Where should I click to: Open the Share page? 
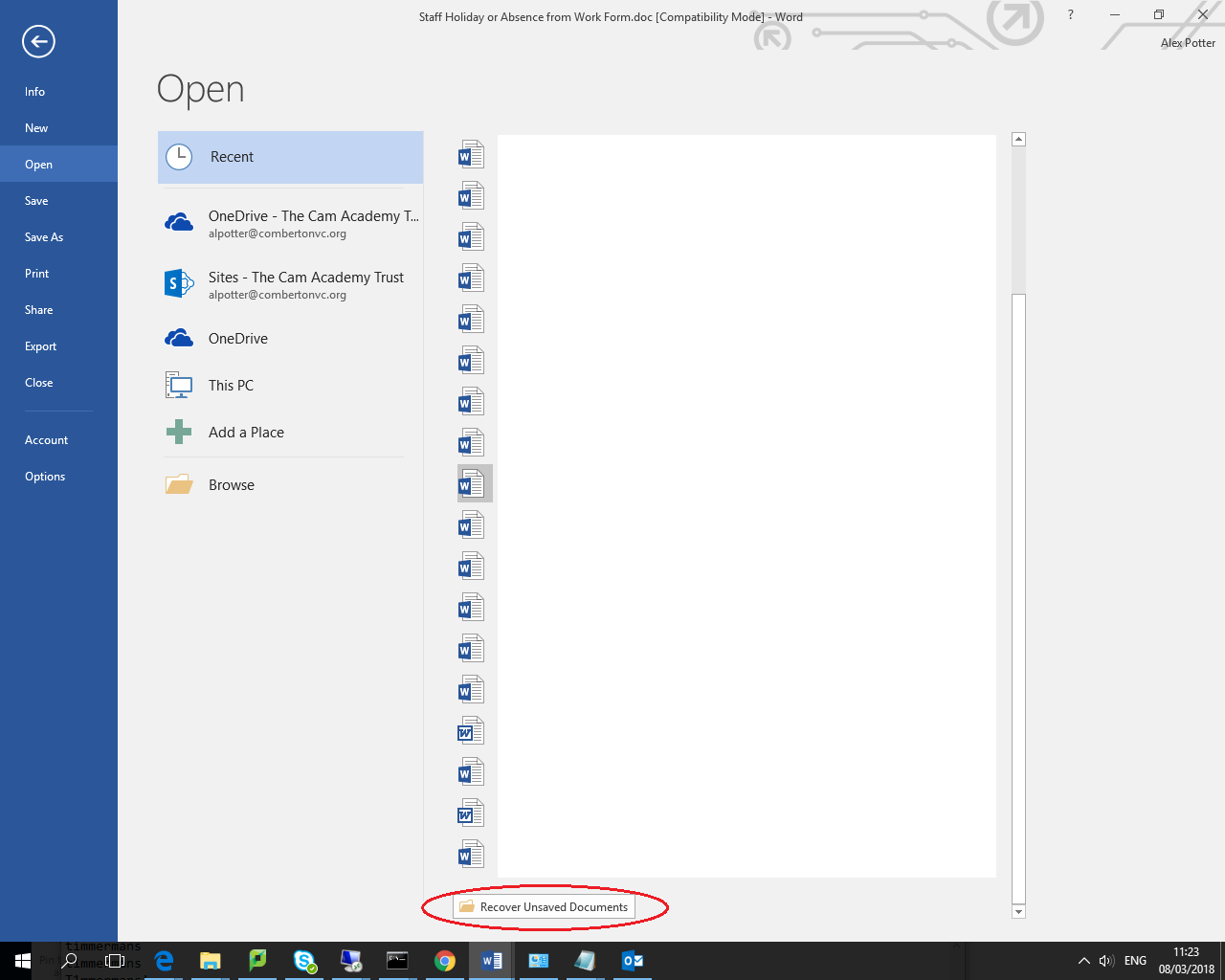point(58,310)
